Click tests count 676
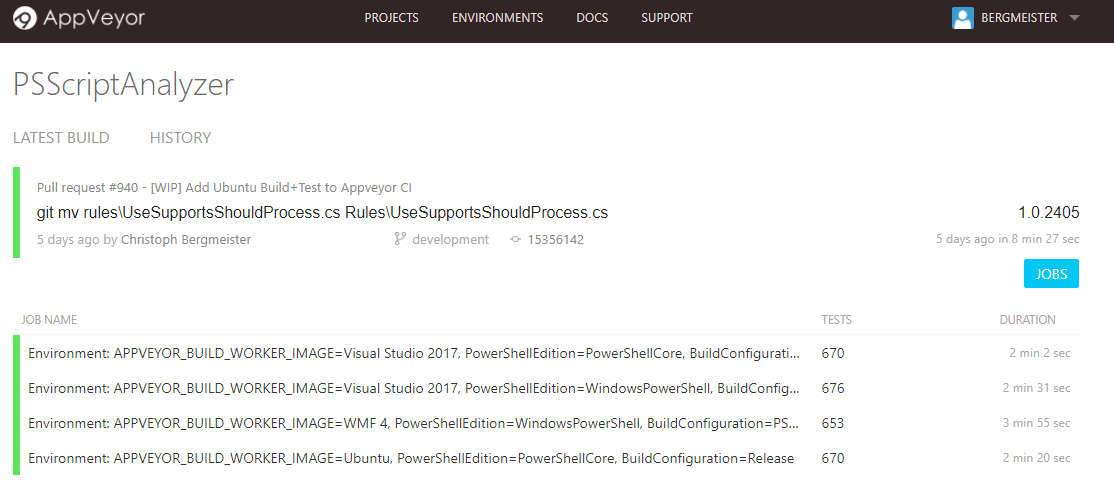This screenshot has height=493, width=1114. click(833, 389)
